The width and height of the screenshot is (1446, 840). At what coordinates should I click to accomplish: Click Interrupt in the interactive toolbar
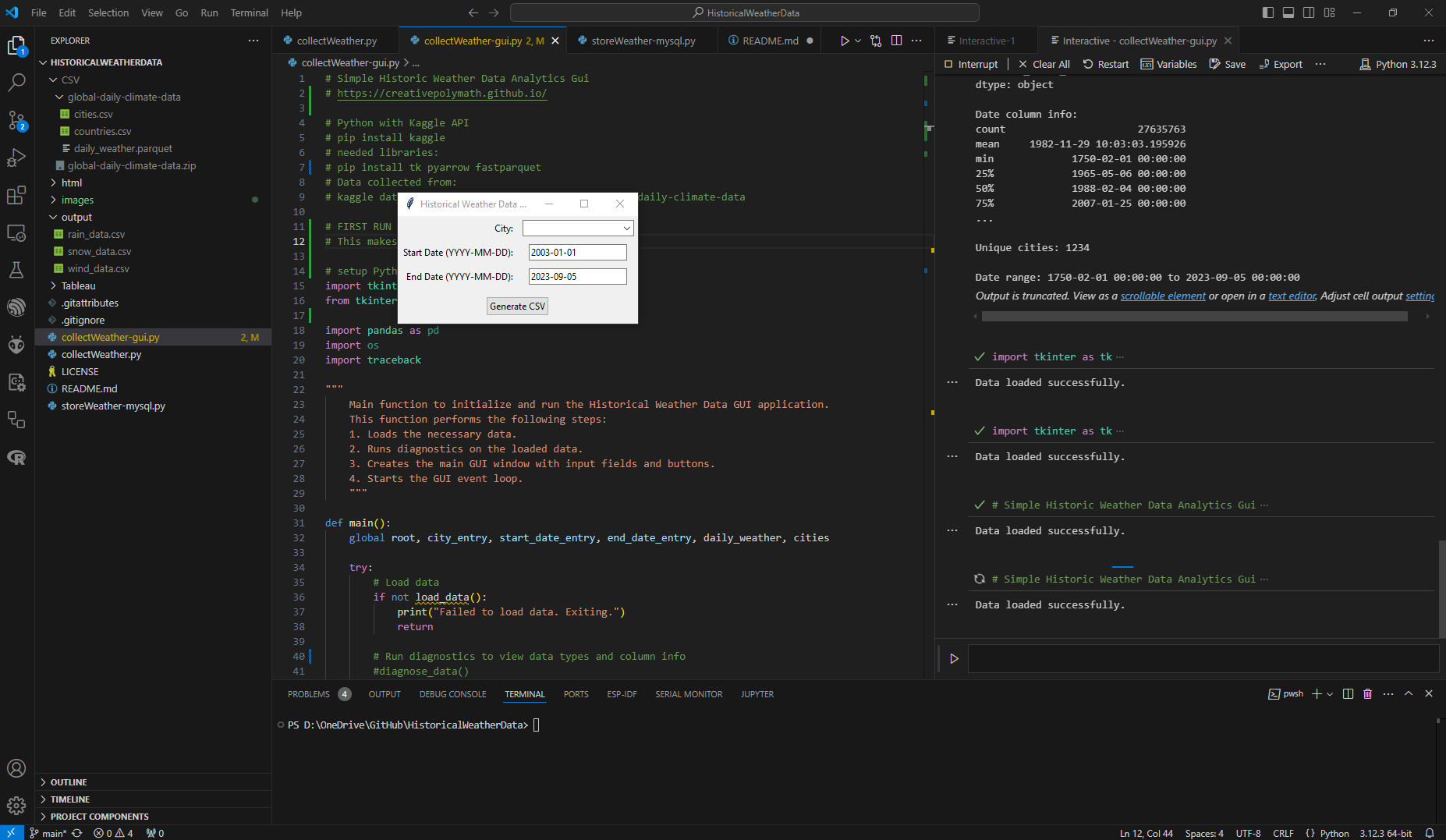coord(971,64)
